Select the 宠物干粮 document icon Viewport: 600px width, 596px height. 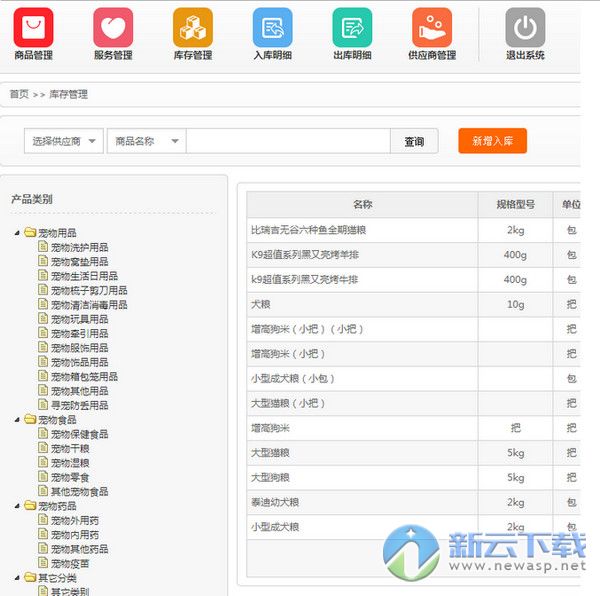point(43,448)
